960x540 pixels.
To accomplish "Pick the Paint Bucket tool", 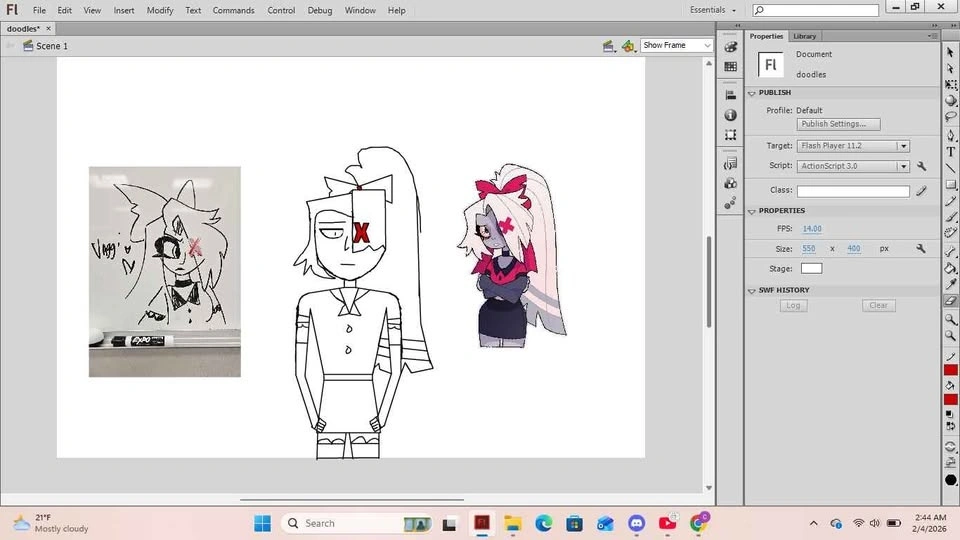I will 951,268.
